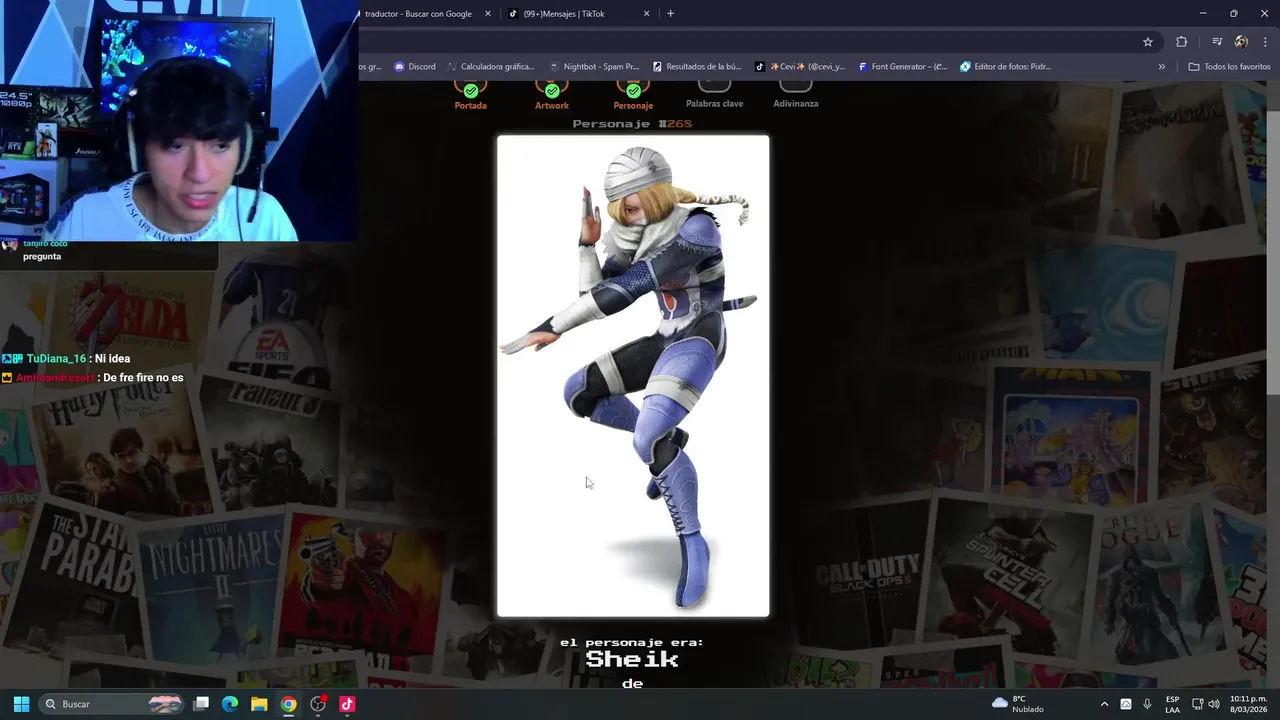Image resolution: width=1280 pixels, height=720 pixels.
Task: Close the traductor Google search tab
Action: click(488, 14)
